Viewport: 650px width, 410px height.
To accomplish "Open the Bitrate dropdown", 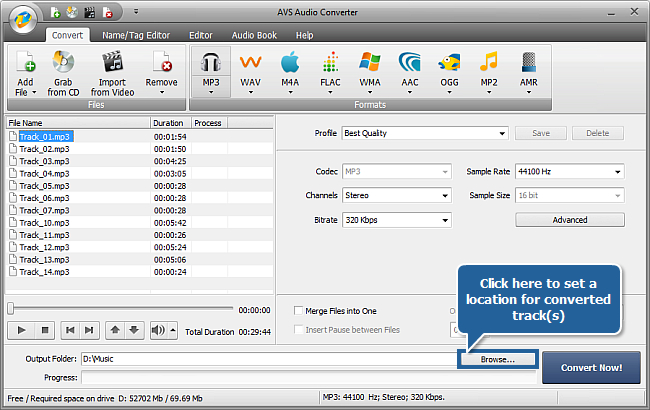I will (x=445, y=220).
